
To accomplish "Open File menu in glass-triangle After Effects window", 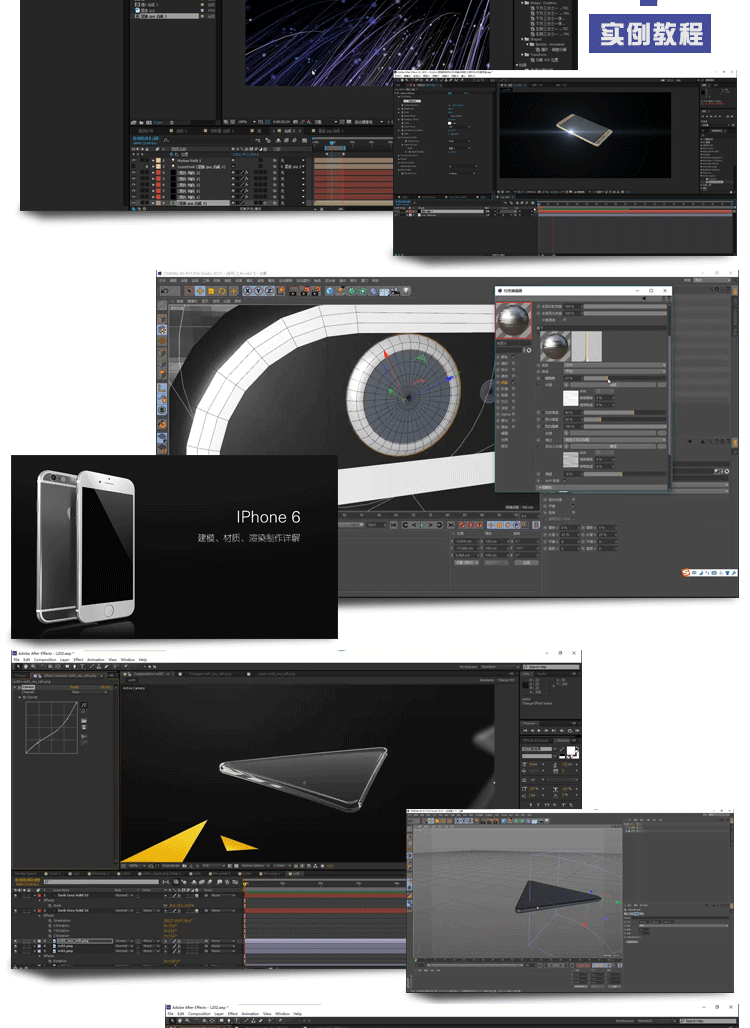I will pyautogui.click(x=16, y=660).
